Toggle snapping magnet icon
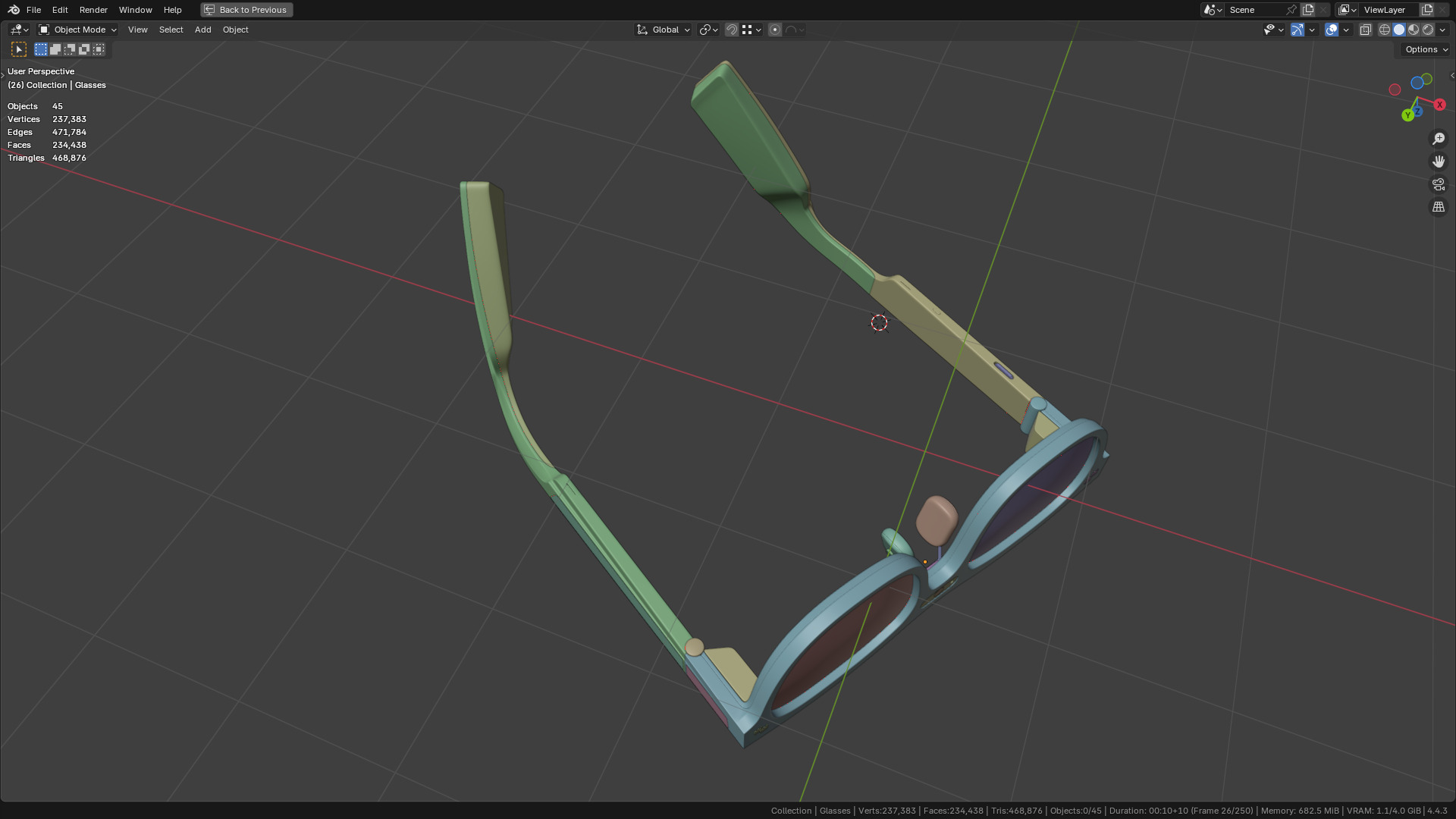This screenshot has height=819, width=1456. (731, 30)
